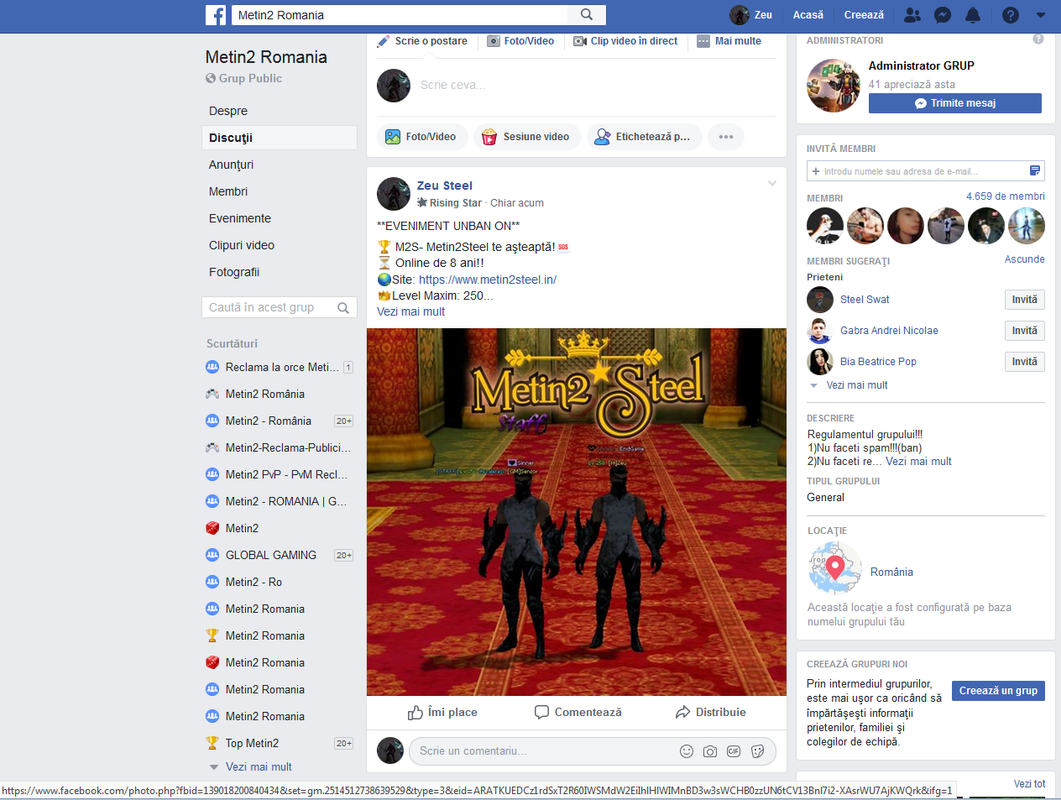Open GIF picker in comment box
This screenshot has width=1061, height=800.
(733, 751)
